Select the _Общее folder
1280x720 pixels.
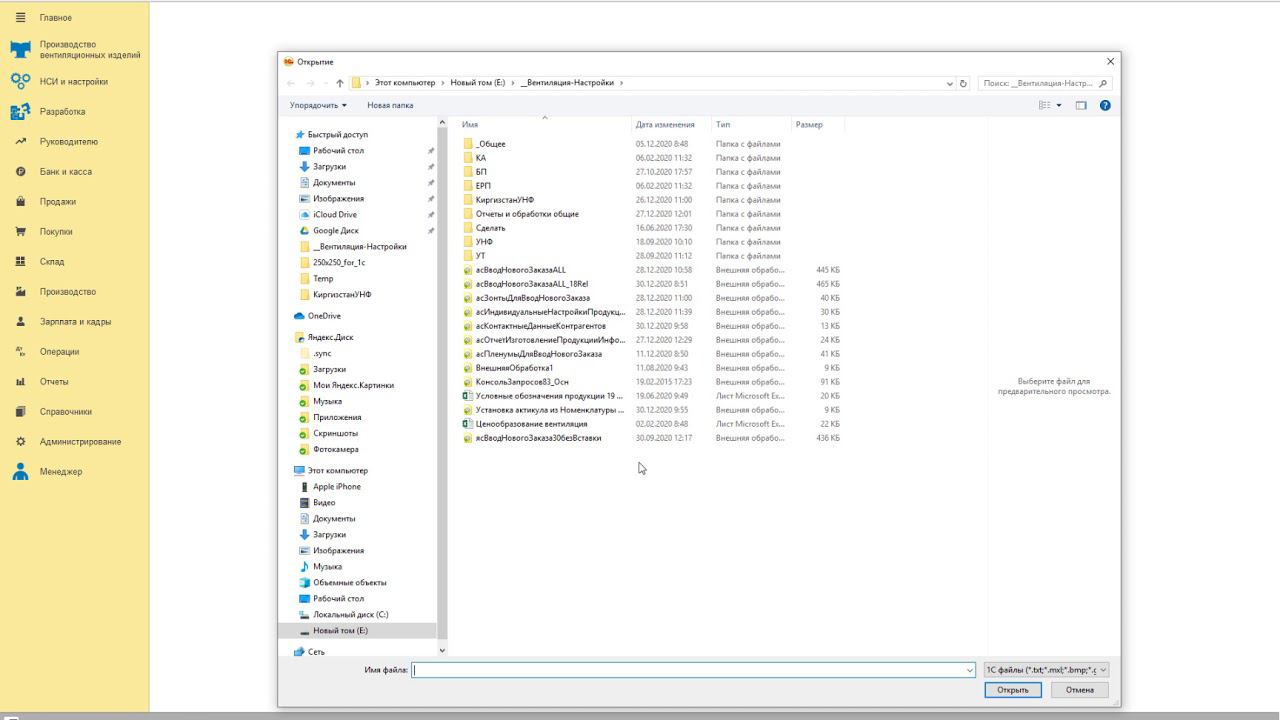click(491, 144)
